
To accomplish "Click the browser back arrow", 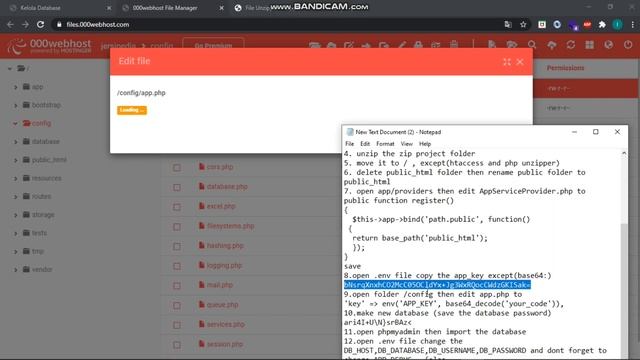I will 10,24.
